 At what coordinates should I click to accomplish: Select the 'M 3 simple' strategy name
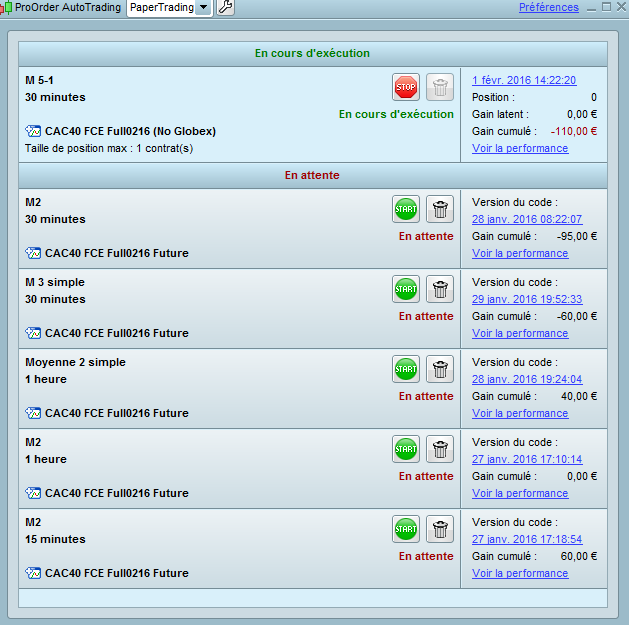[55, 282]
